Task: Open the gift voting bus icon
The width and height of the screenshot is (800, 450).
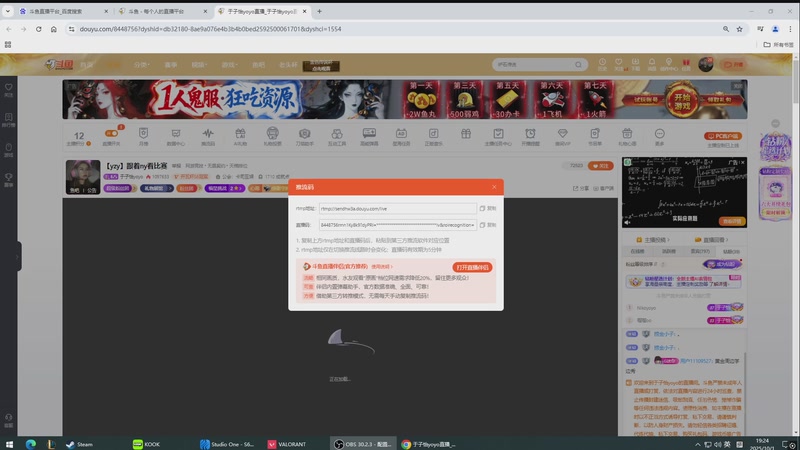Action: [x=272, y=134]
